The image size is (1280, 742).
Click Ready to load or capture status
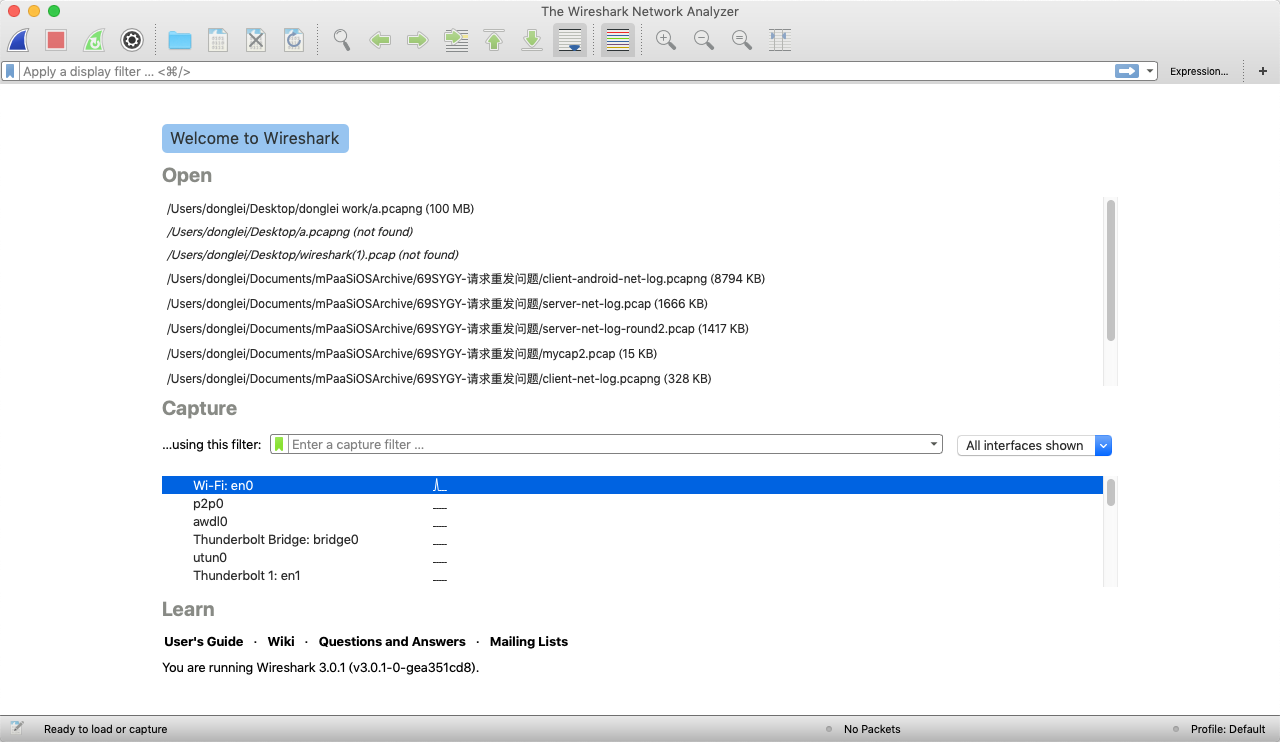click(x=105, y=729)
